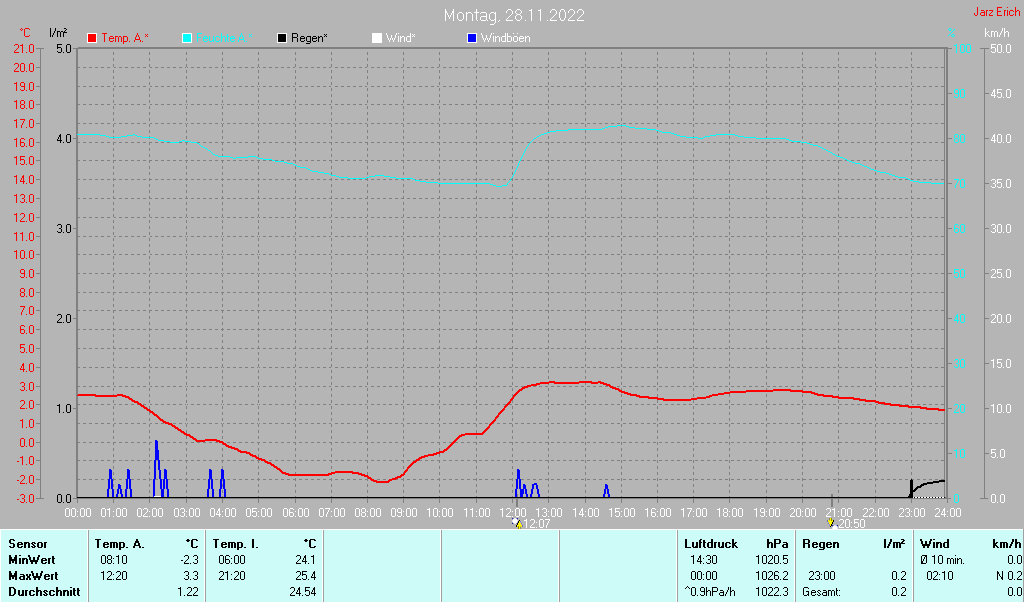The image size is (1024, 602).
Task: Click the 'Jarz Erich' author text
Action: pos(997,12)
